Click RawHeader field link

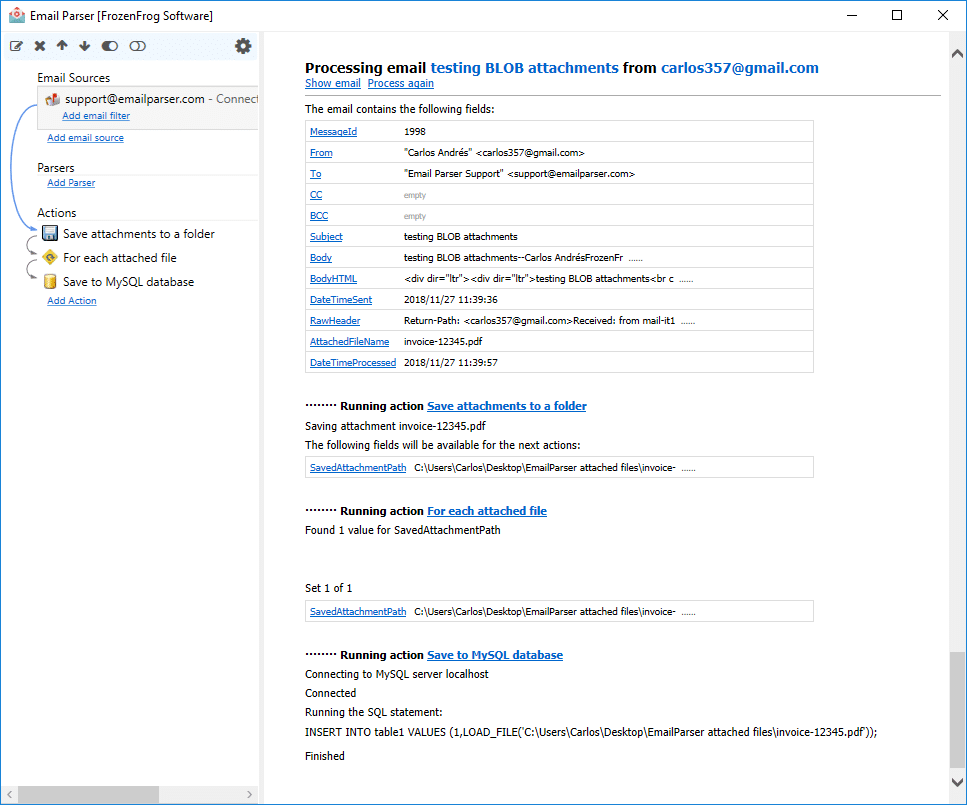[x=335, y=320]
